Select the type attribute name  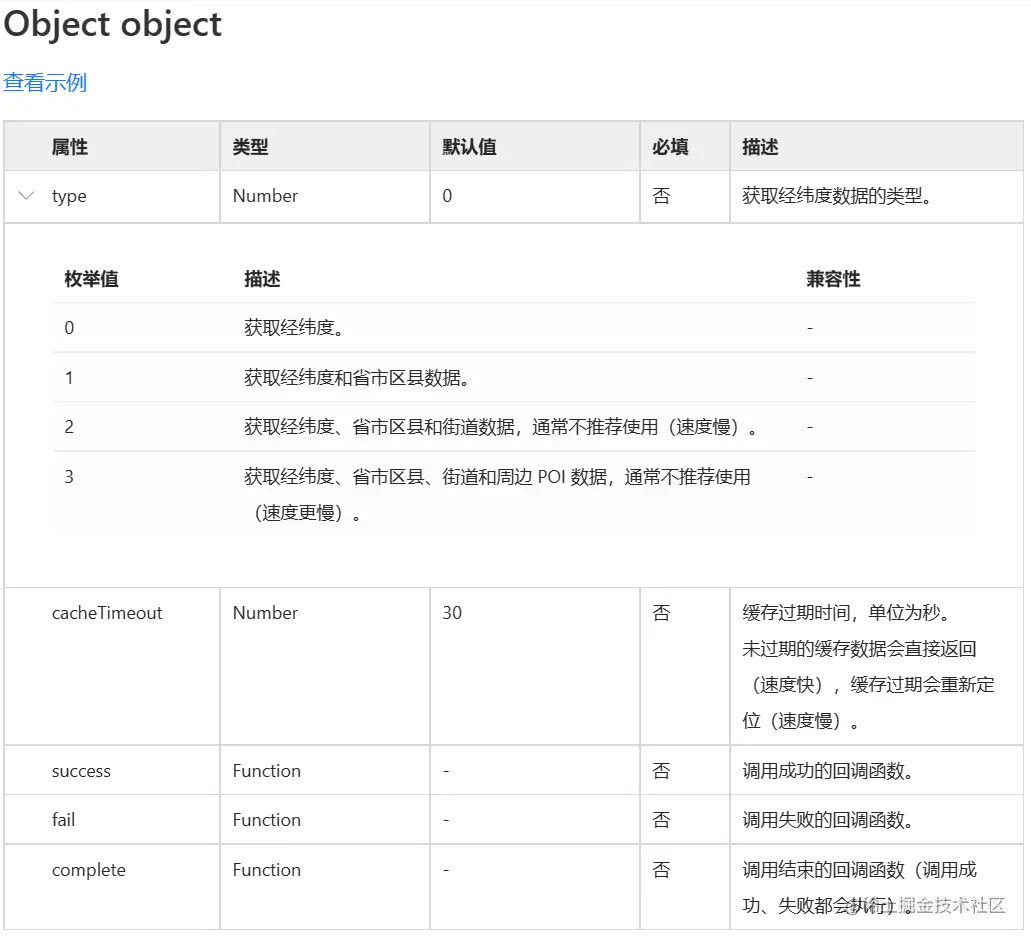pos(69,196)
